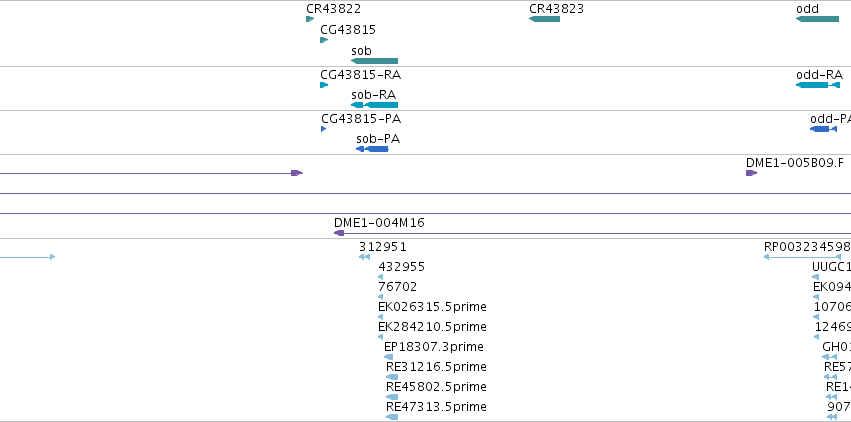Screen dimensions: 851x422
Task: Click the purple arrowhead ending the long feature line
Action: click(x=297, y=173)
